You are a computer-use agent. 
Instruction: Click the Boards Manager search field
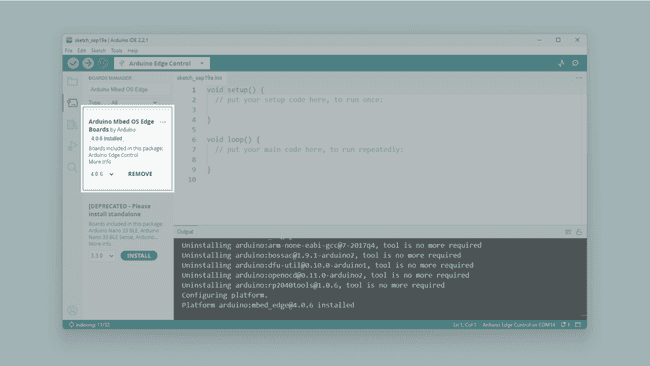pos(129,90)
